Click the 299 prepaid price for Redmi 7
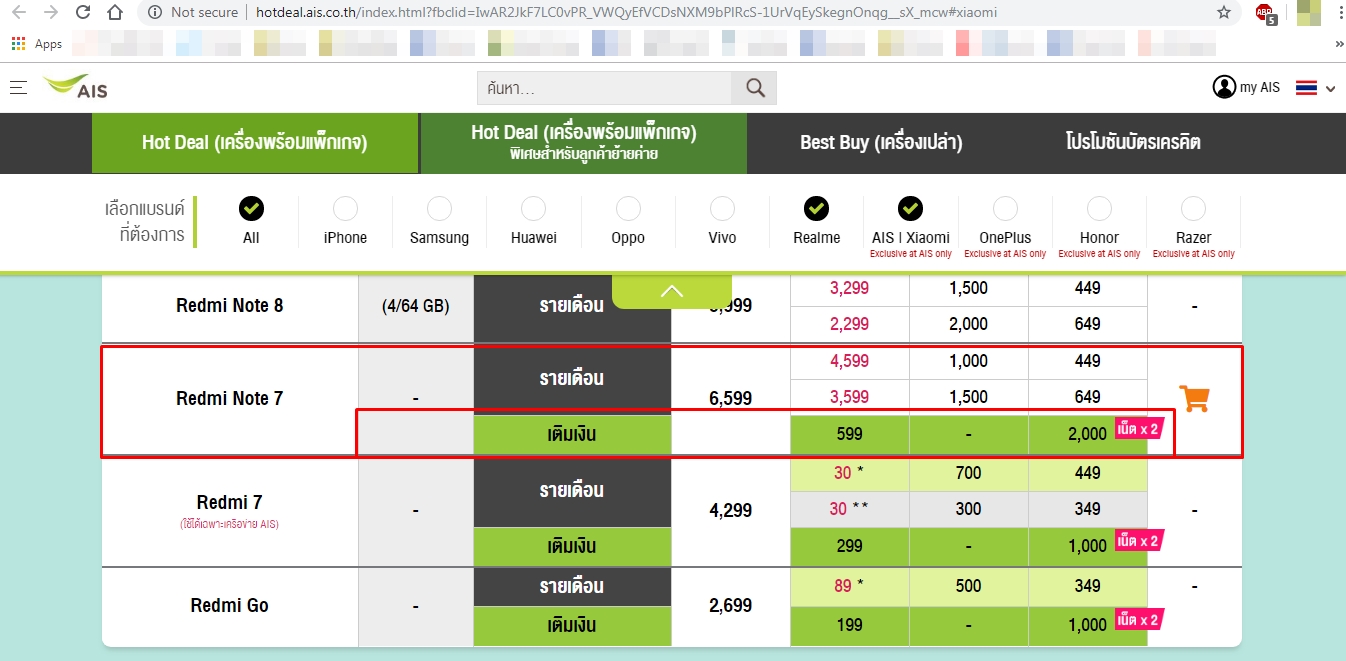Viewport: 1346px width, 661px height. click(x=850, y=546)
